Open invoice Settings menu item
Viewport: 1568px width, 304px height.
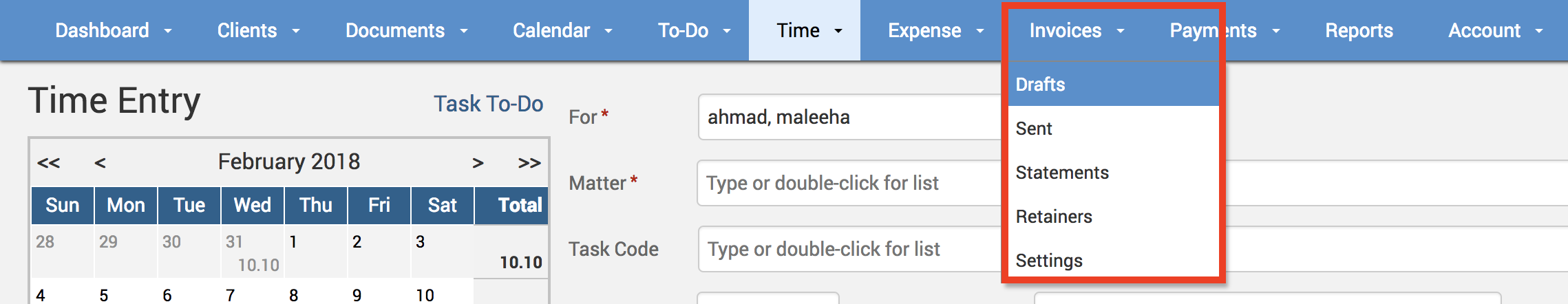pos(1049,261)
